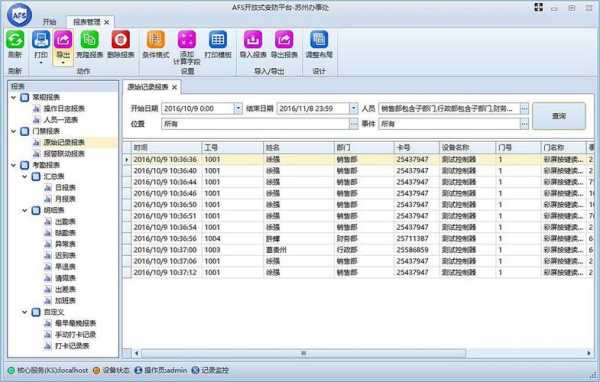This screenshot has width=600, height=382.
Task: Click the 结束日期 date input field
Action: (313, 109)
